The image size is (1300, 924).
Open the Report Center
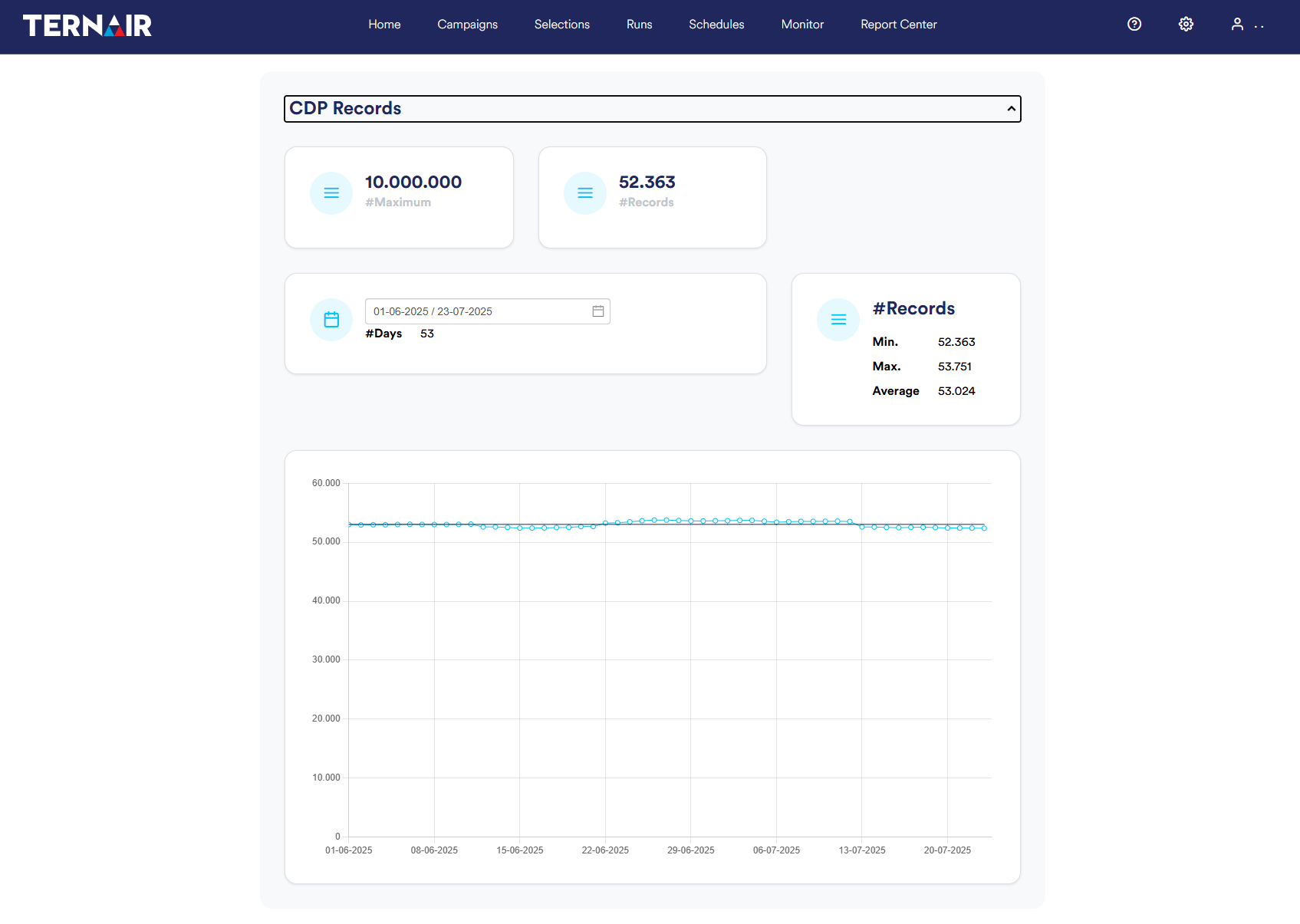pos(899,25)
